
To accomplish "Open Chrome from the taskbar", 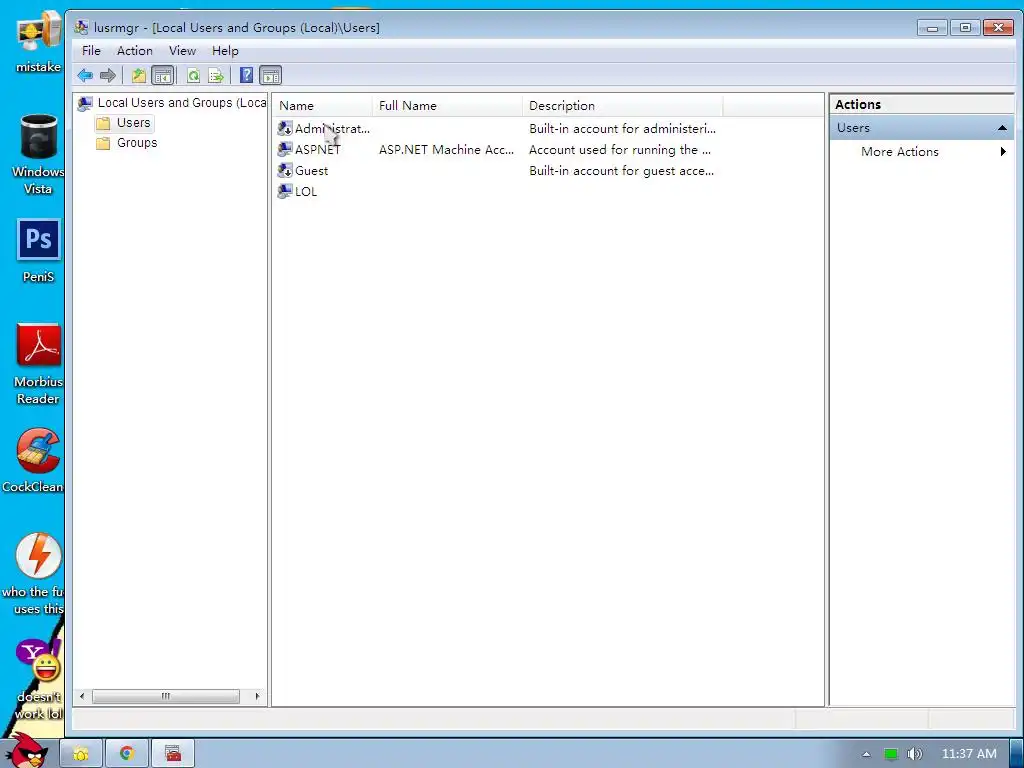I will click(x=127, y=754).
